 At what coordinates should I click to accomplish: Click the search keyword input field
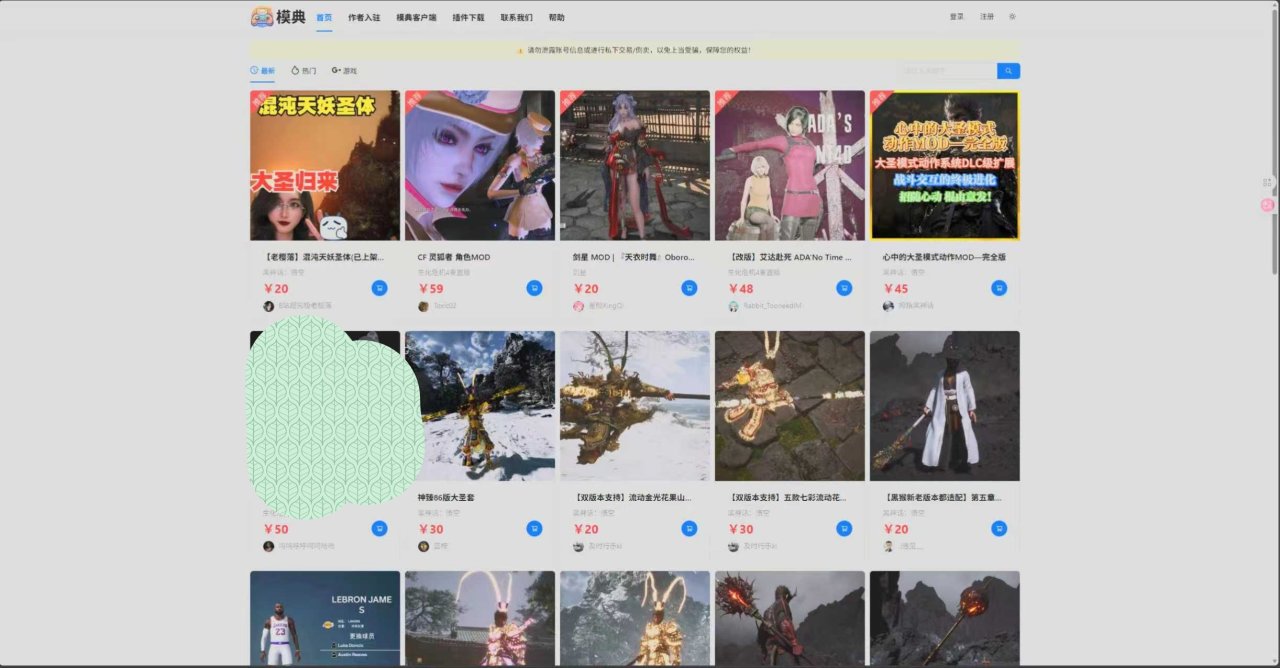[947, 71]
